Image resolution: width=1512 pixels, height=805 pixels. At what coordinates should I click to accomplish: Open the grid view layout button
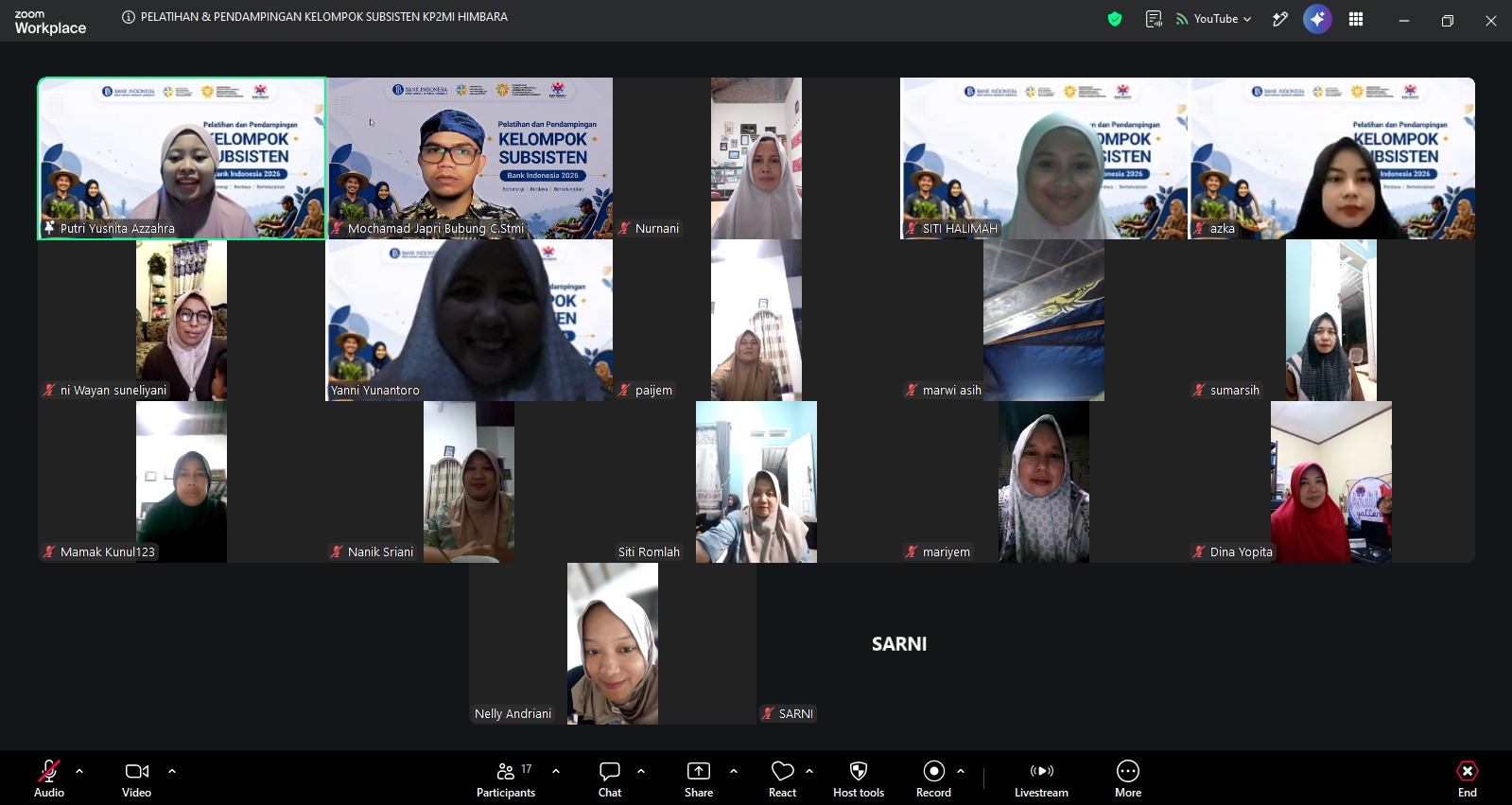(1356, 19)
